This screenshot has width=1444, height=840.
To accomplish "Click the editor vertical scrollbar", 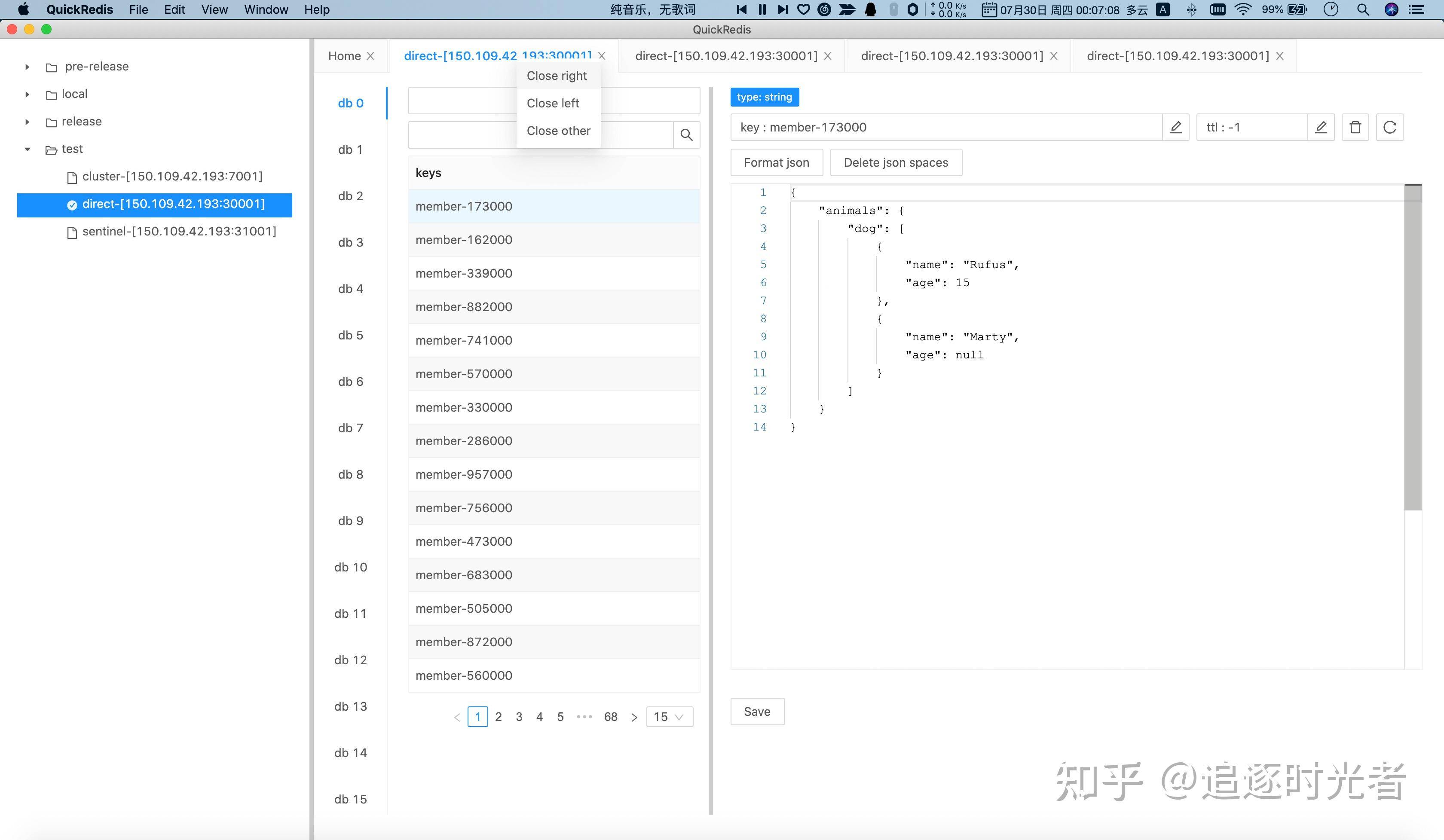I will [x=1413, y=347].
